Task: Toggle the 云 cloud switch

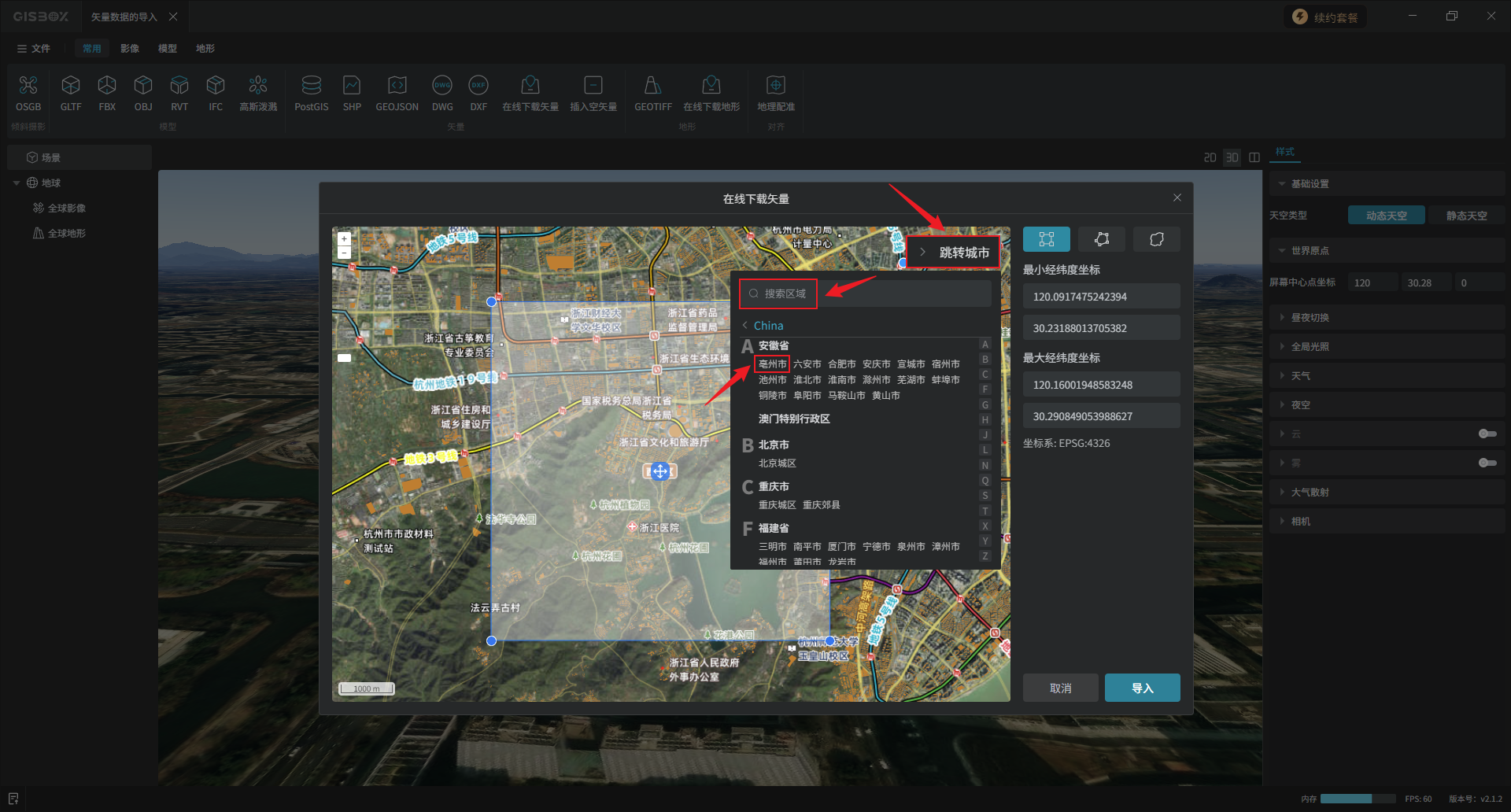Action: click(x=1487, y=434)
